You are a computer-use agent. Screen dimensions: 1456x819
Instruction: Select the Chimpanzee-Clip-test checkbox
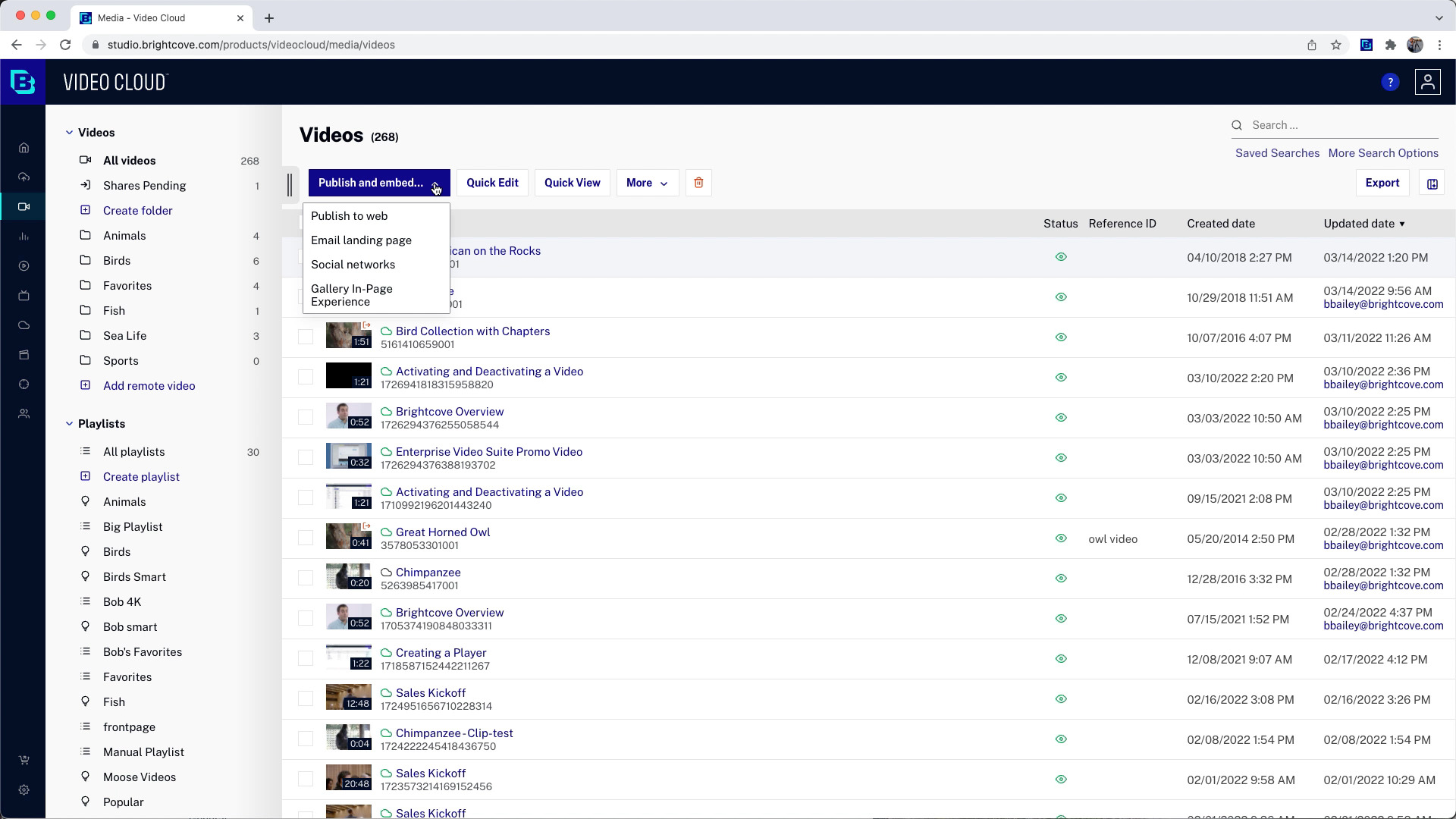tap(306, 739)
